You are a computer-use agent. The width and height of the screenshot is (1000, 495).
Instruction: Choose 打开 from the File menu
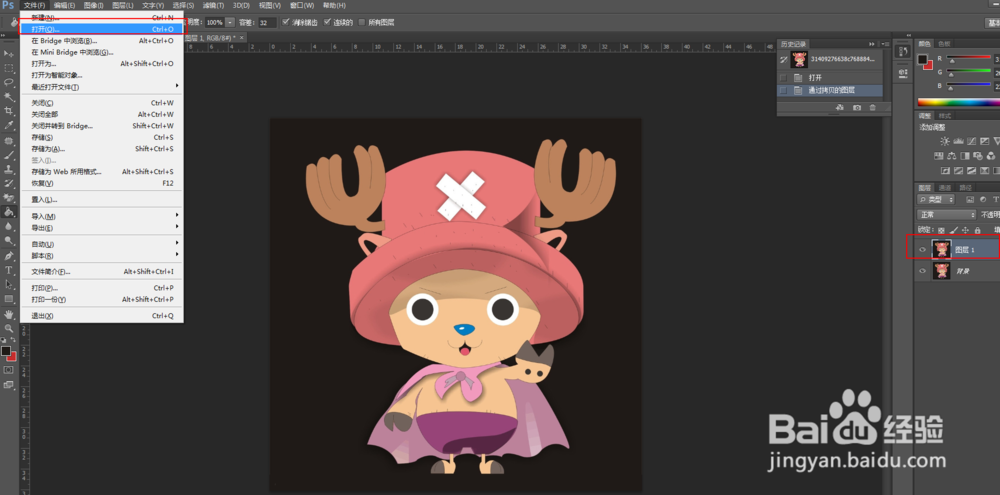pyautogui.click(x=102, y=29)
